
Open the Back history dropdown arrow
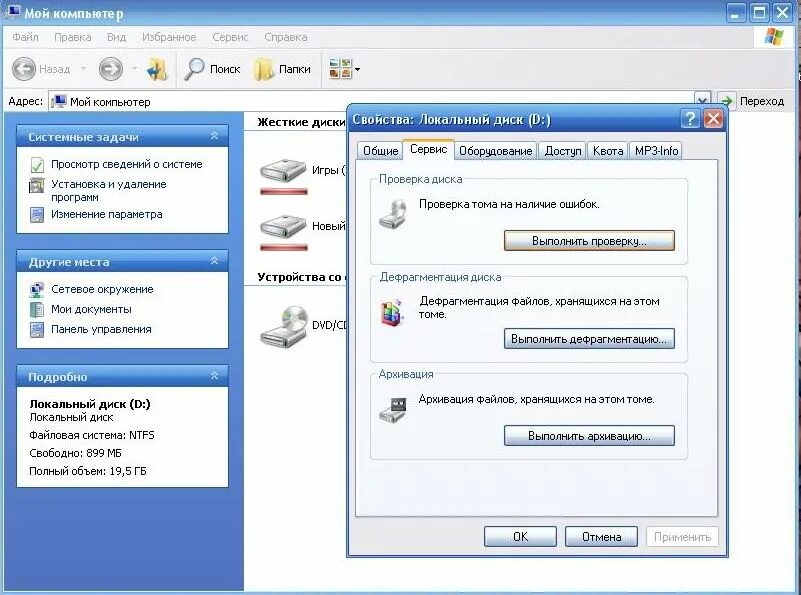coord(83,68)
